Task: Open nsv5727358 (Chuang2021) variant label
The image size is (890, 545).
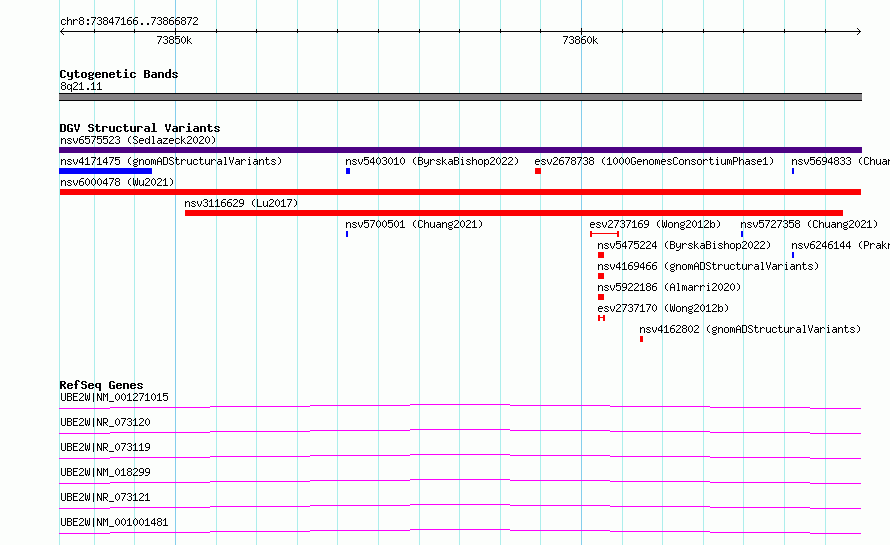Action: [x=809, y=224]
